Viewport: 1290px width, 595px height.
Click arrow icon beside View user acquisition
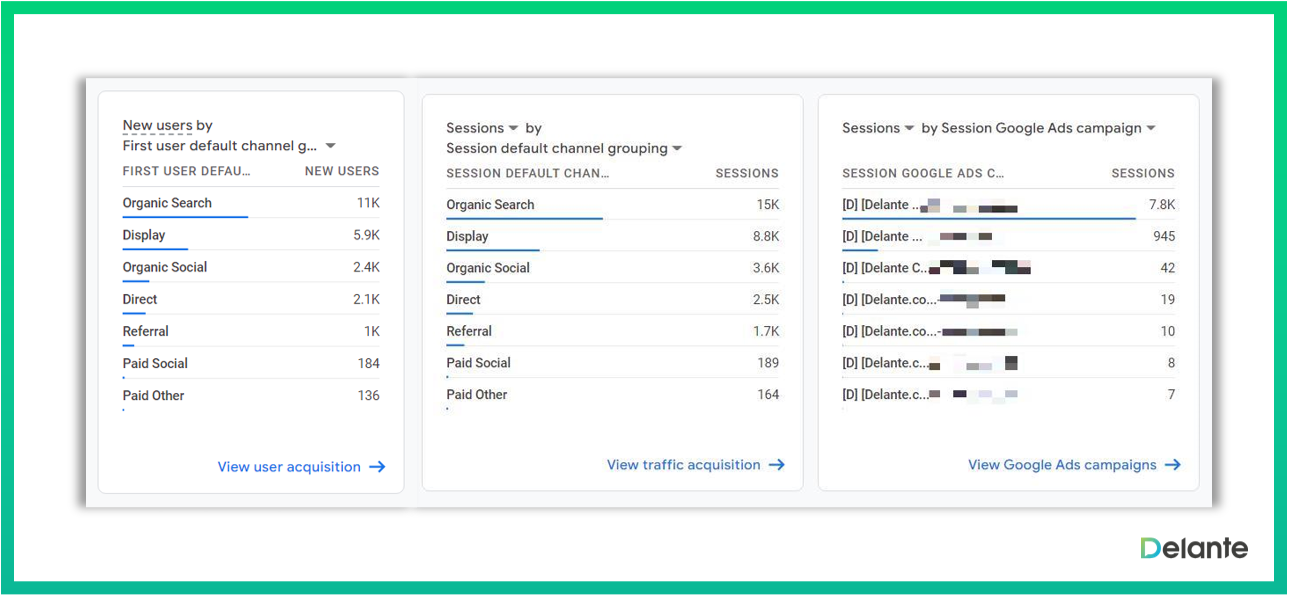point(377,467)
